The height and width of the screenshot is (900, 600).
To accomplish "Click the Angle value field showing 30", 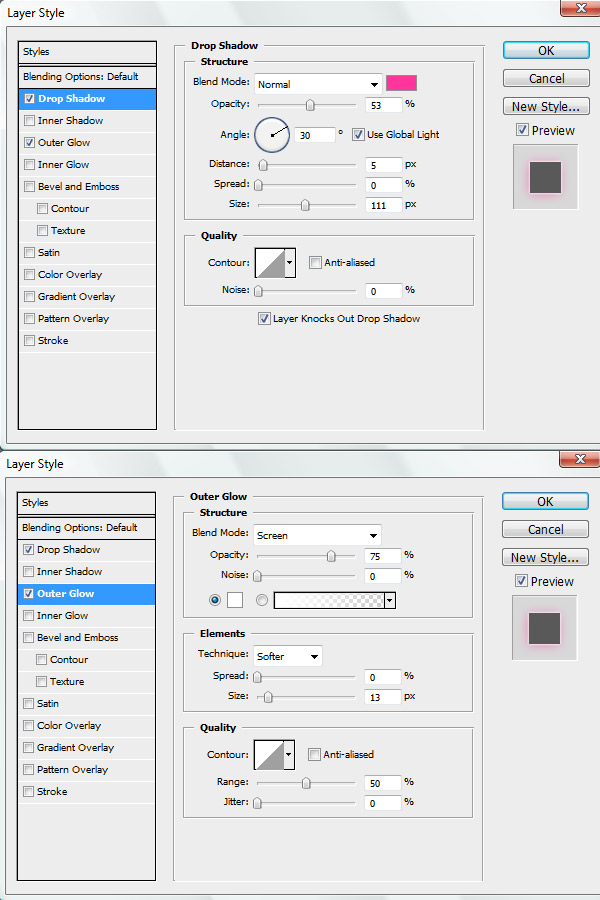I will (315, 135).
